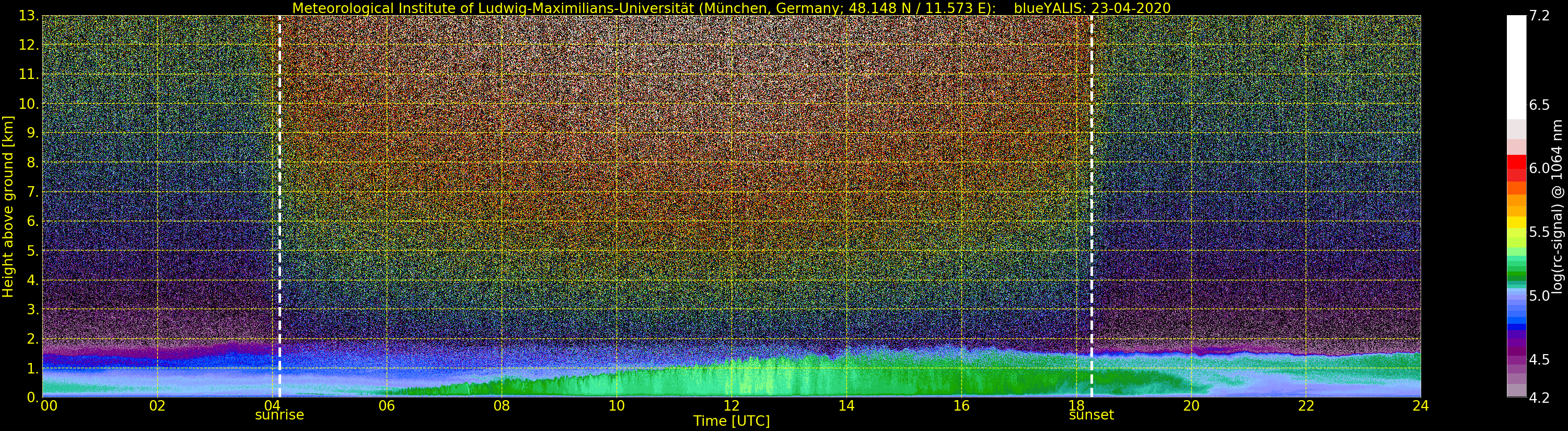Click the '00' tick on the time axis

tap(49, 406)
